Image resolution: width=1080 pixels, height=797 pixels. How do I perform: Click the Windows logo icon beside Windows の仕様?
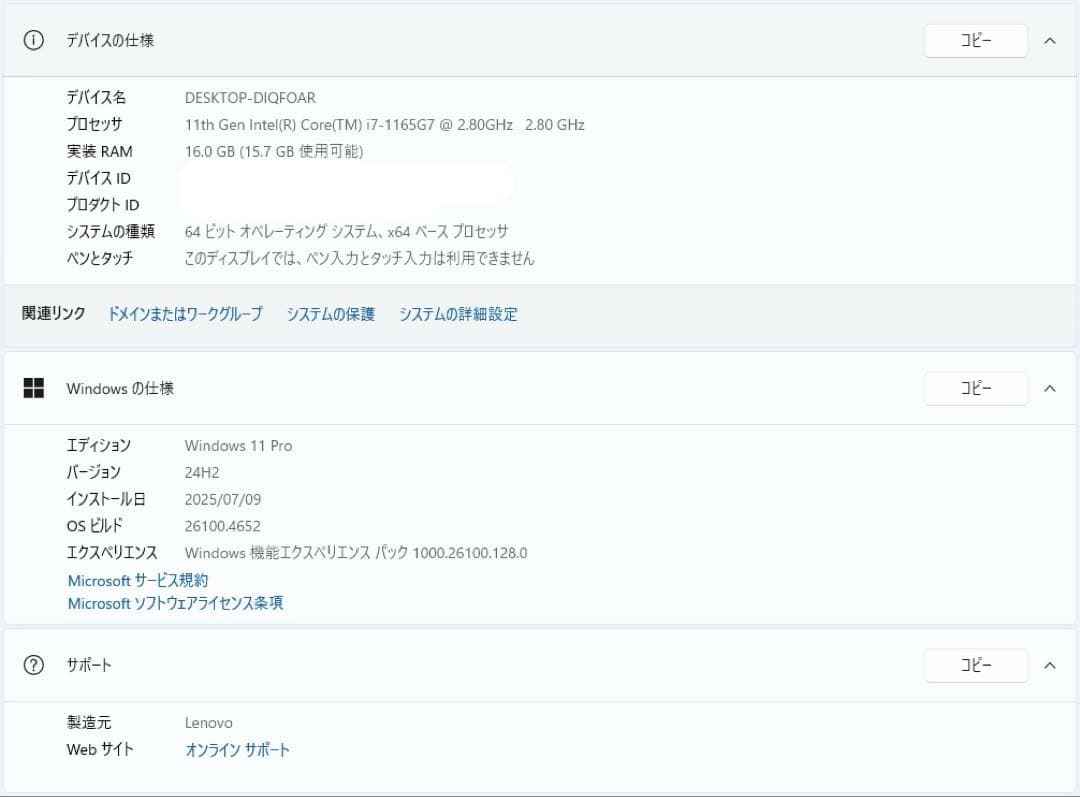[33, 388]
